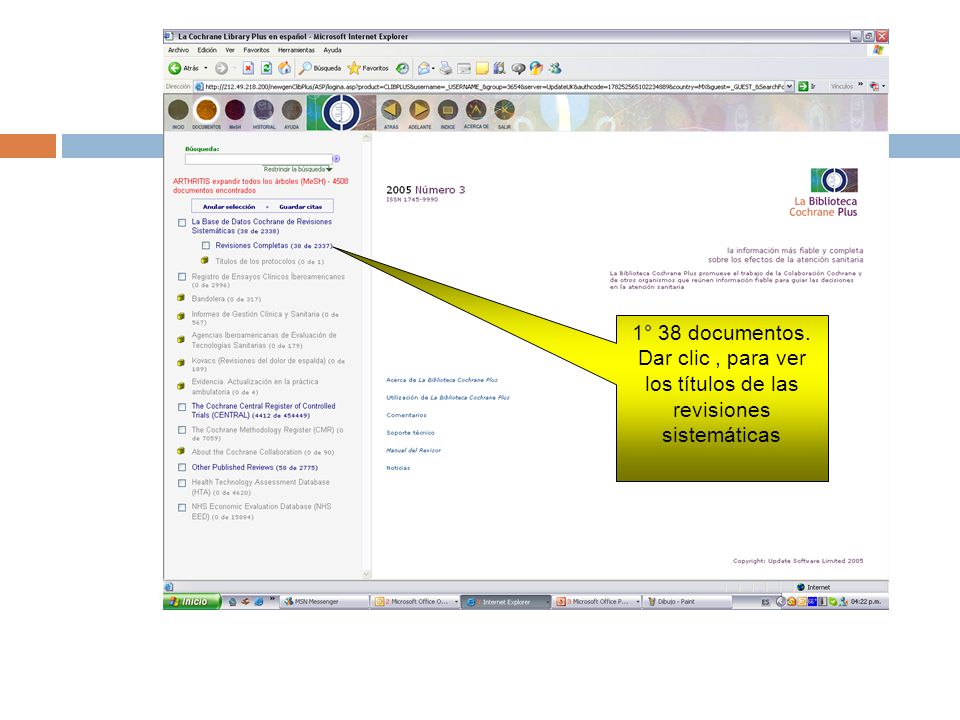Check NHS Economic Evaluation Database checkbox
This screenshot has width=960, height=720.
tap(182, 508)
